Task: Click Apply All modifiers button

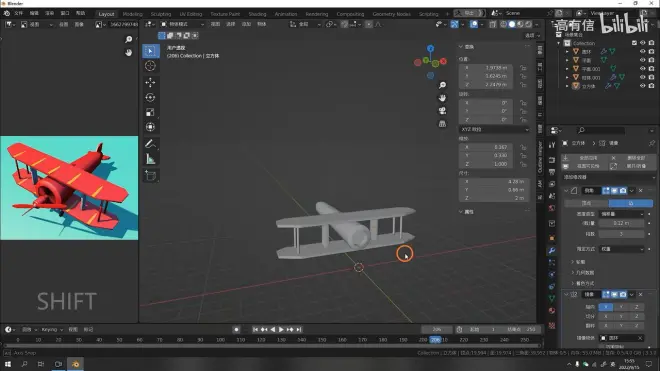Action: [x=585, y=158]
